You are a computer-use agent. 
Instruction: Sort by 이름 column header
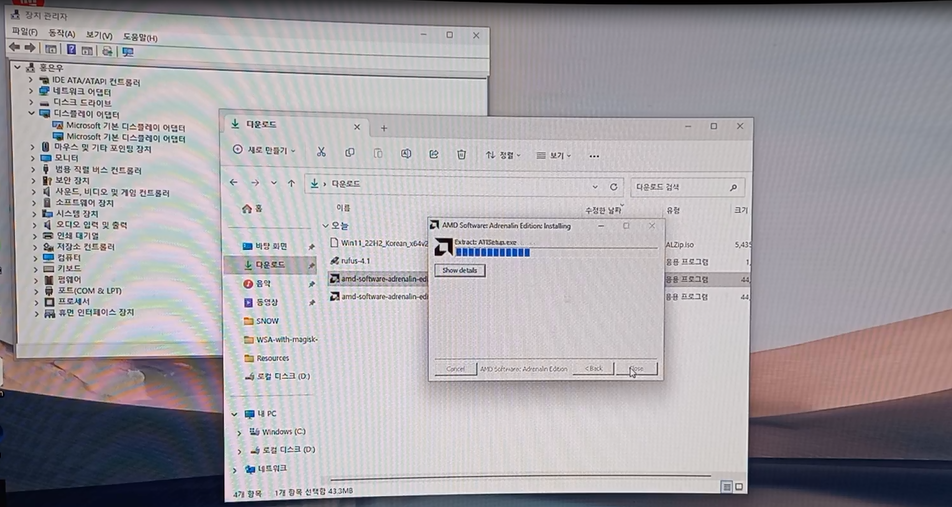click(x=344, y=208)
